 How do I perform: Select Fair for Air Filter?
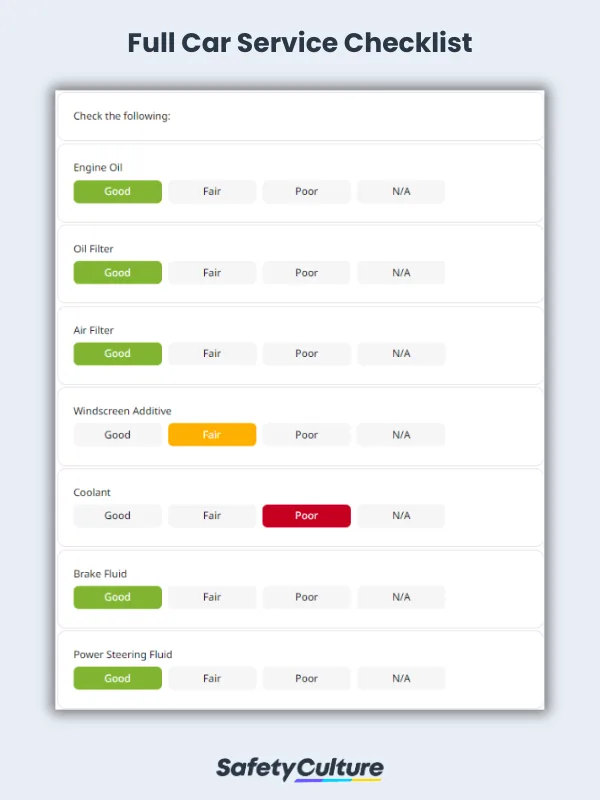[212, 353]
